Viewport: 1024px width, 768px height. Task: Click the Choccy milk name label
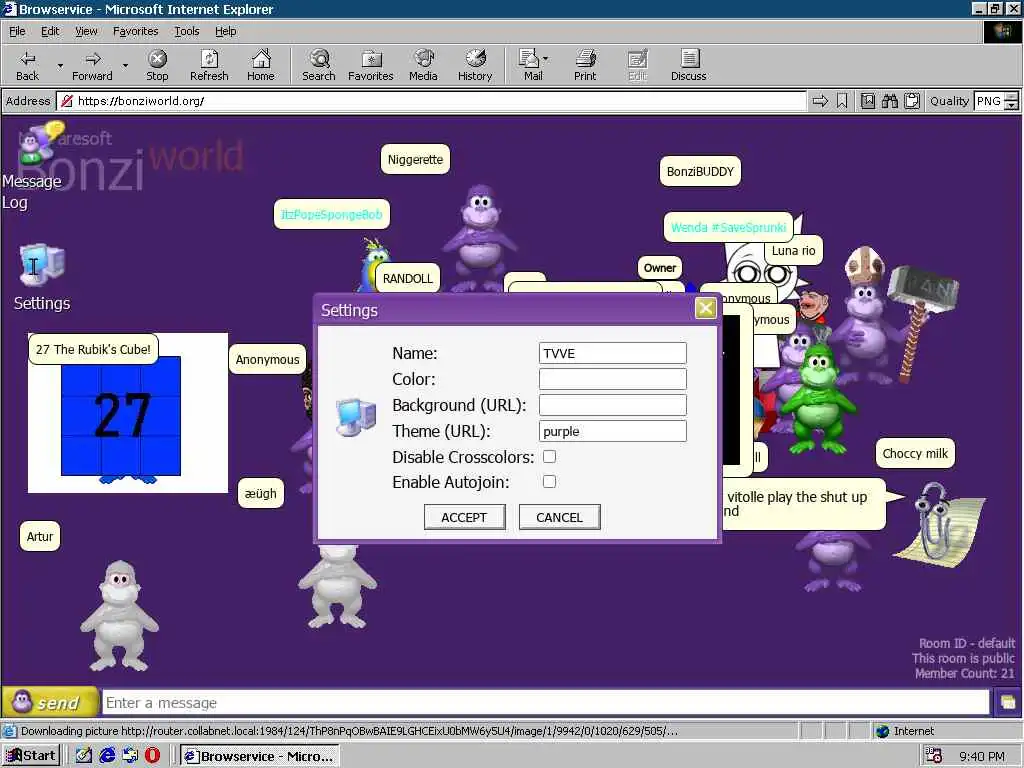pyautogui.click(x=915, y=453)
